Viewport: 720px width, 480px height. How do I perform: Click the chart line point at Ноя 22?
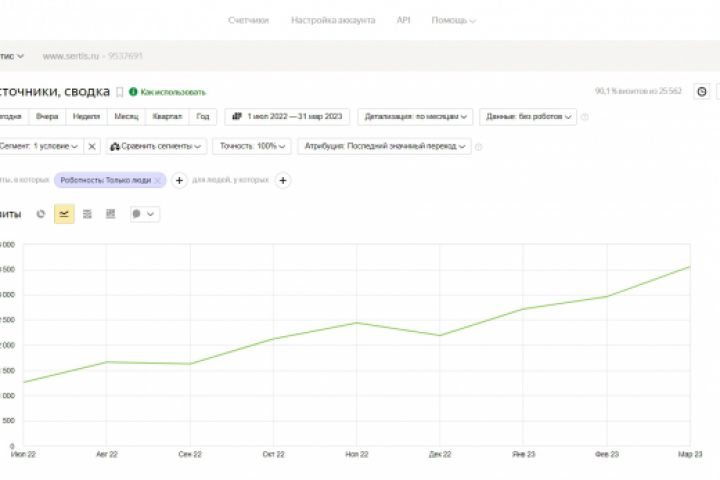pos(357,323)
